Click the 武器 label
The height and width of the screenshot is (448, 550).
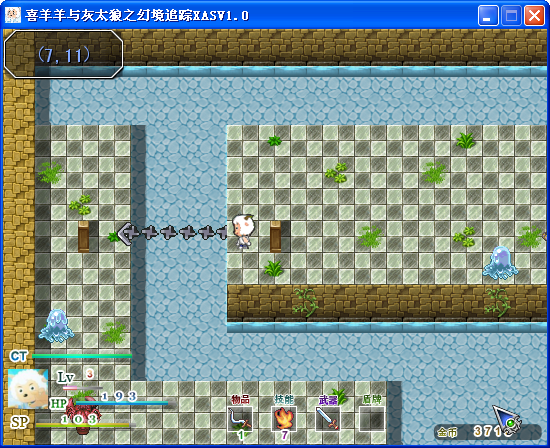(x=328, y=400)
